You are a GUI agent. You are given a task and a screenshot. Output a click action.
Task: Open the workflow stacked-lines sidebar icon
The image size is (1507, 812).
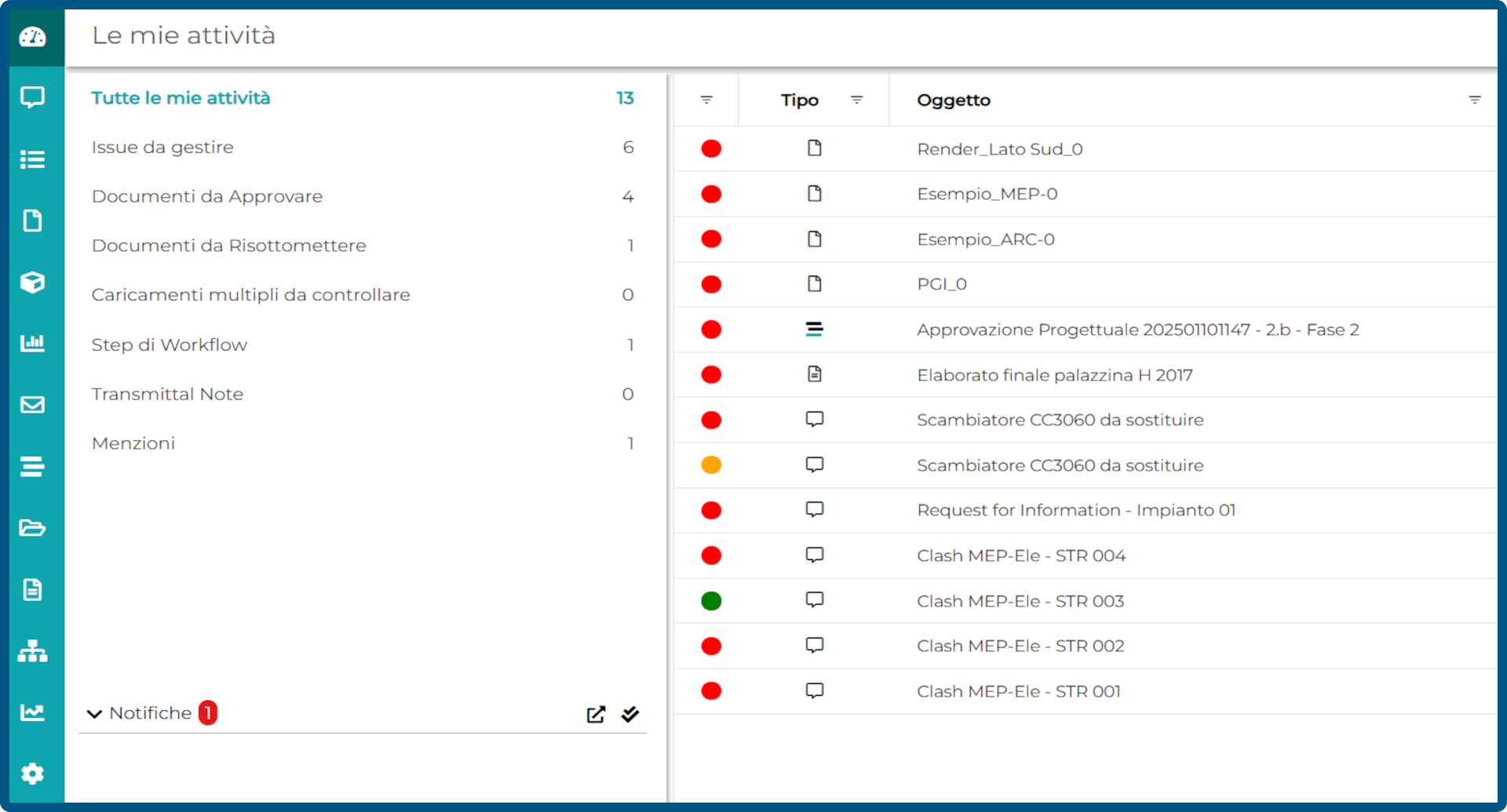32,466
